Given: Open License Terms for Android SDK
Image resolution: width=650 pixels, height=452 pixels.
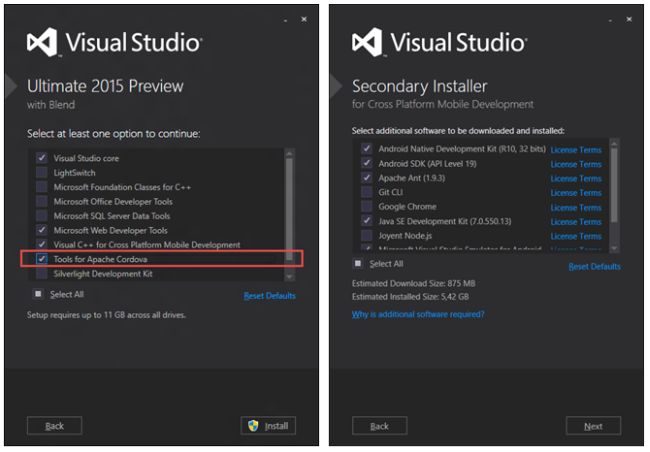Looking at the screenshot, I should click(576, 164).
